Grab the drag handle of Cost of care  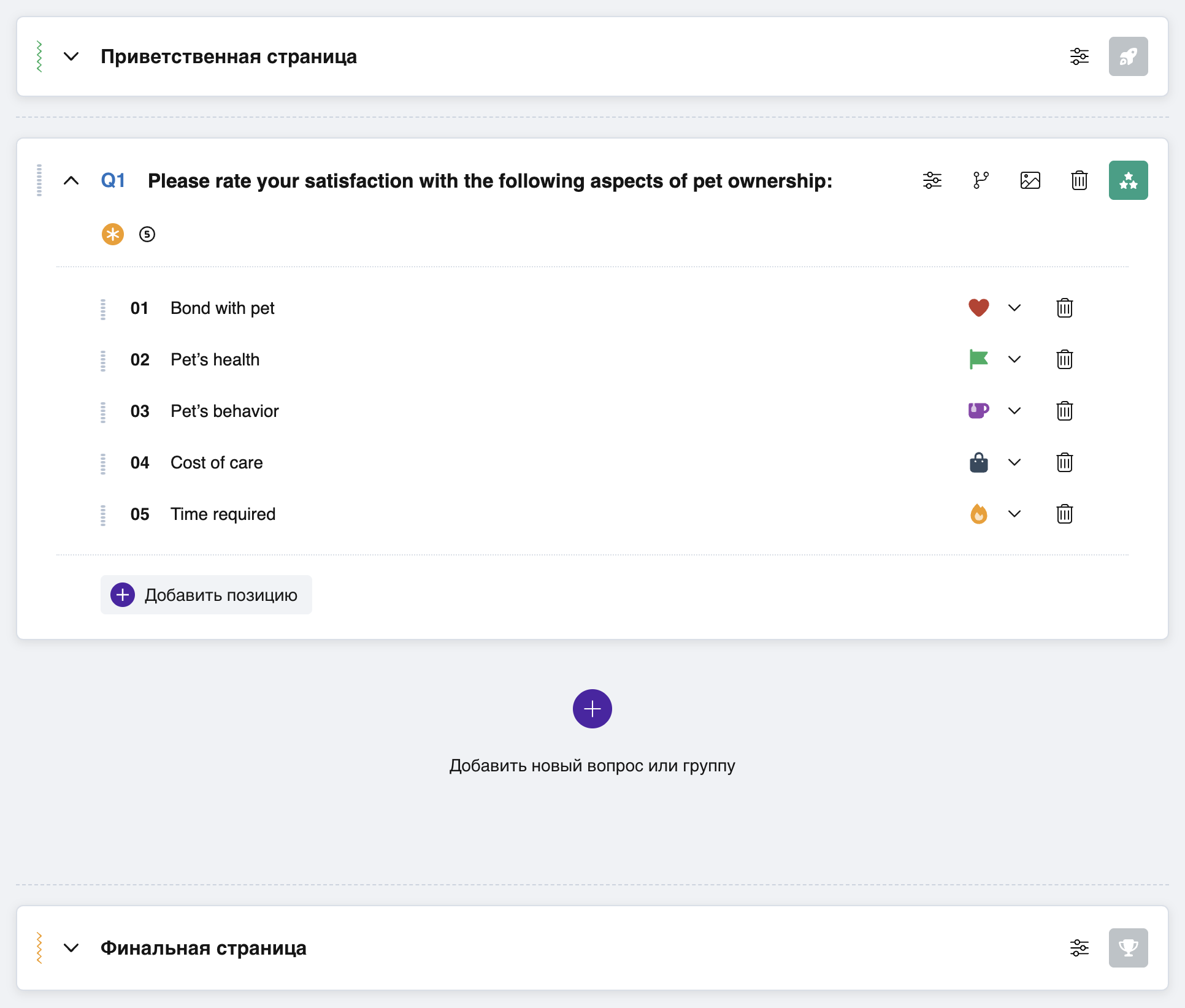coord(103,464)
